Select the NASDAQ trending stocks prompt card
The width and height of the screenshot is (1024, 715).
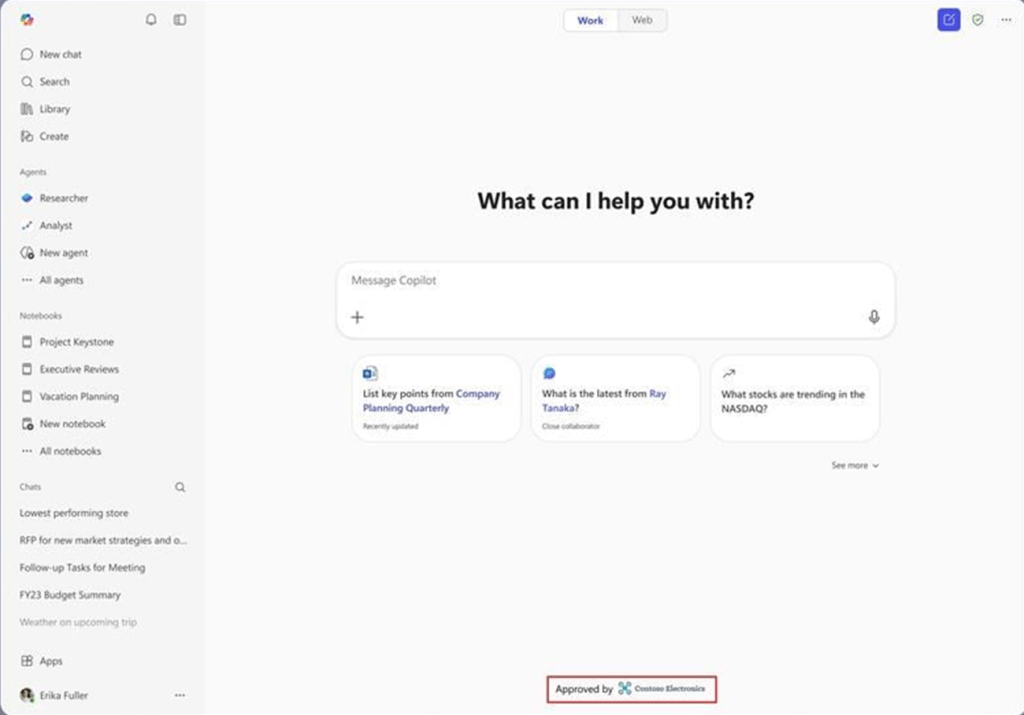coord(794,398)
